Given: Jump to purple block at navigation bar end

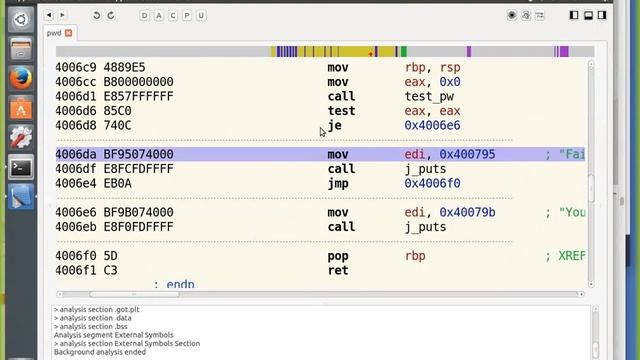Looking at the screenshot, I should (x=564, y=51).
